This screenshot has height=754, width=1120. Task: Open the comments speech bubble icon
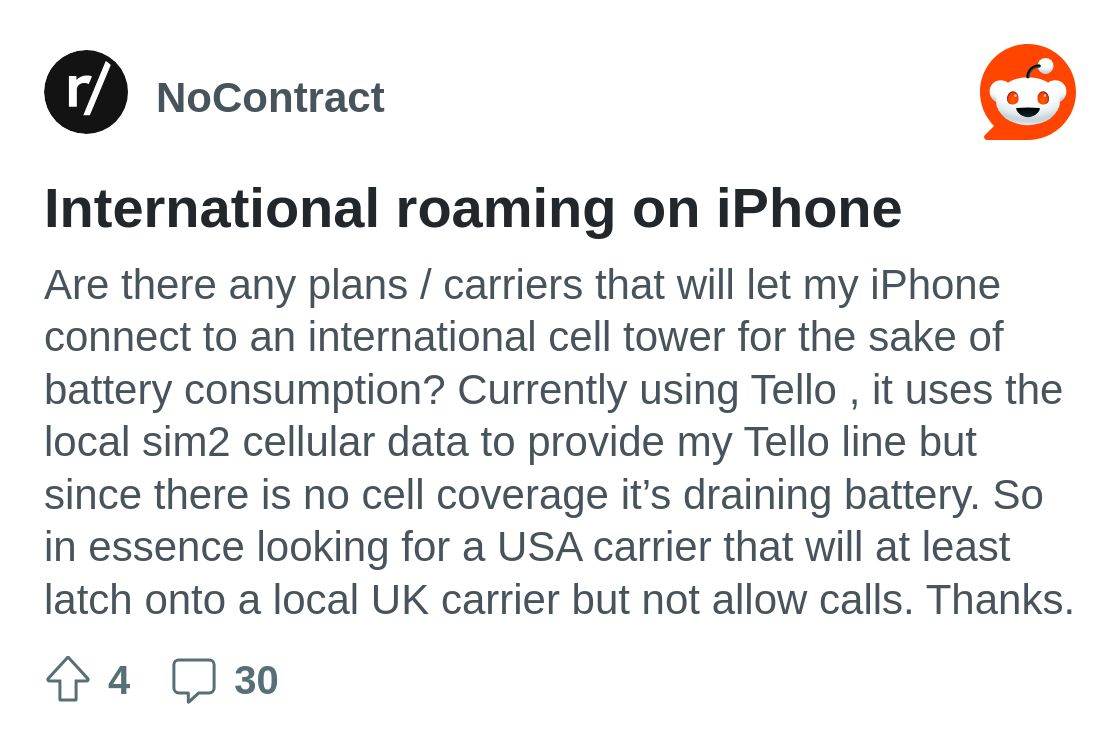[194, 680]
